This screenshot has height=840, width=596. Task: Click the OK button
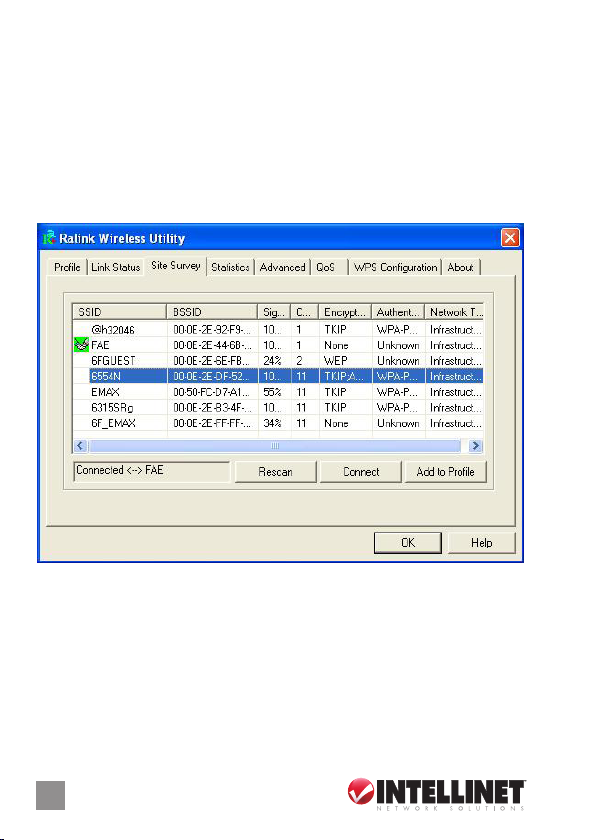408,543
